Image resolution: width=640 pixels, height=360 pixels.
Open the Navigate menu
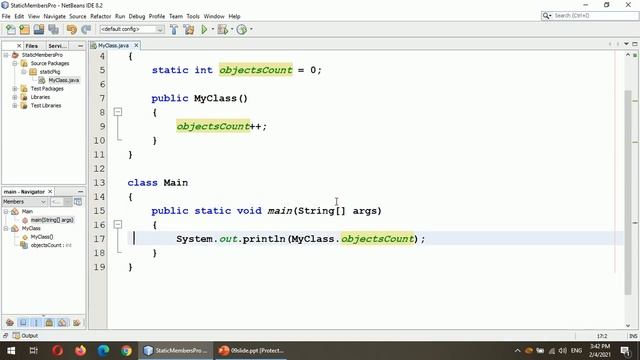(x=54, y=16)
